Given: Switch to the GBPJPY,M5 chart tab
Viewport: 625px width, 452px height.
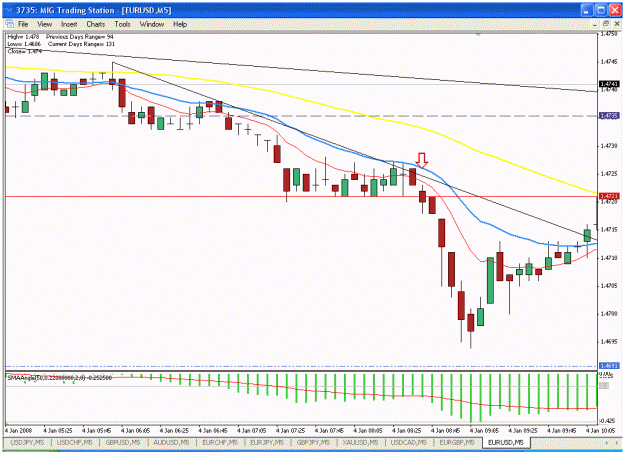Looking at the screenshot, I should (313, 442).
